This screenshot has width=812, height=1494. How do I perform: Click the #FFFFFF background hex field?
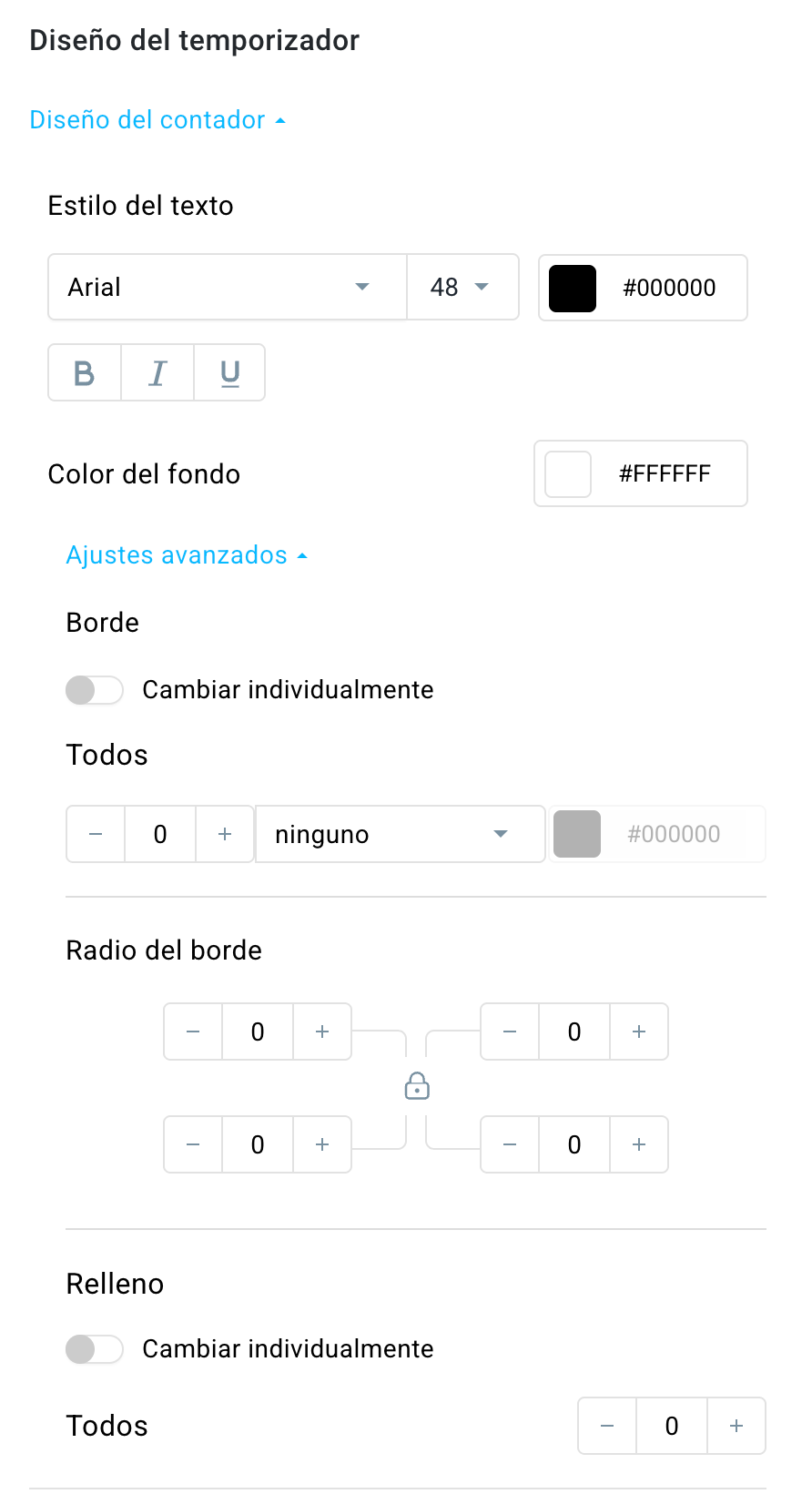(665, 474)
